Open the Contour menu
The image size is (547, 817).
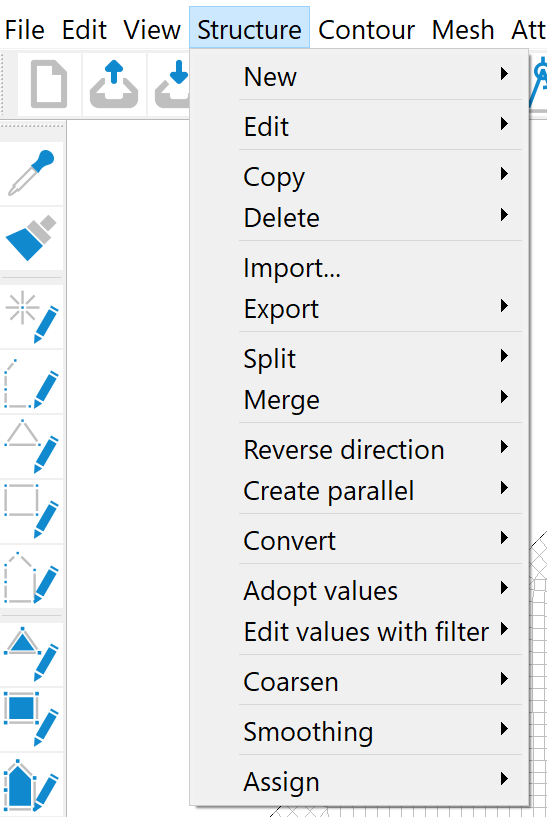(x=366, y=29)
